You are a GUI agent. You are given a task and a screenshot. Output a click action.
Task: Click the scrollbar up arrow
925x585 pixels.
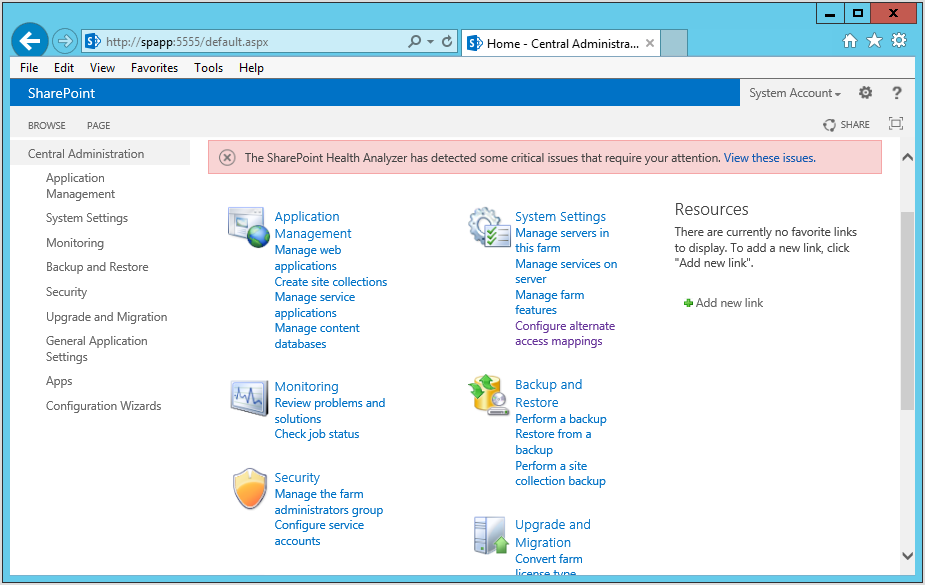[907, 157]
